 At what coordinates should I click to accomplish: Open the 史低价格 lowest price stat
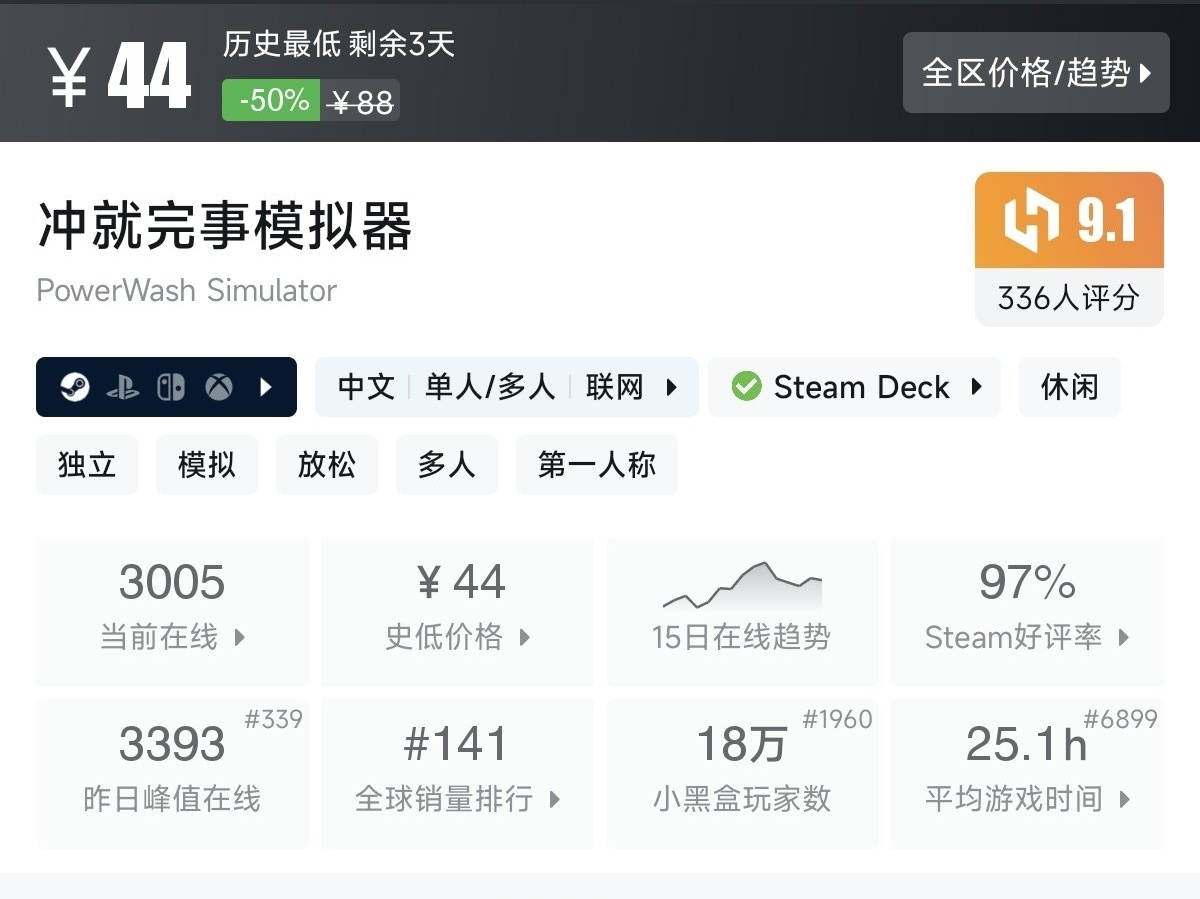coord(457,611)
